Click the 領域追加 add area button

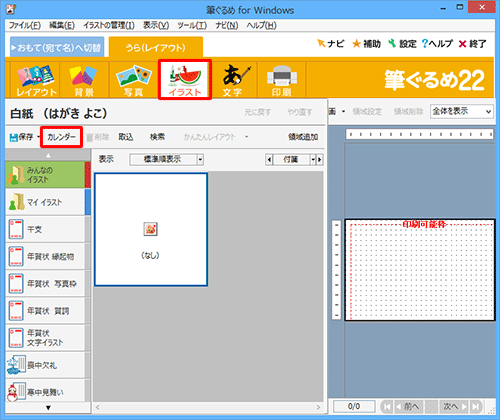[x=303, y=137]
